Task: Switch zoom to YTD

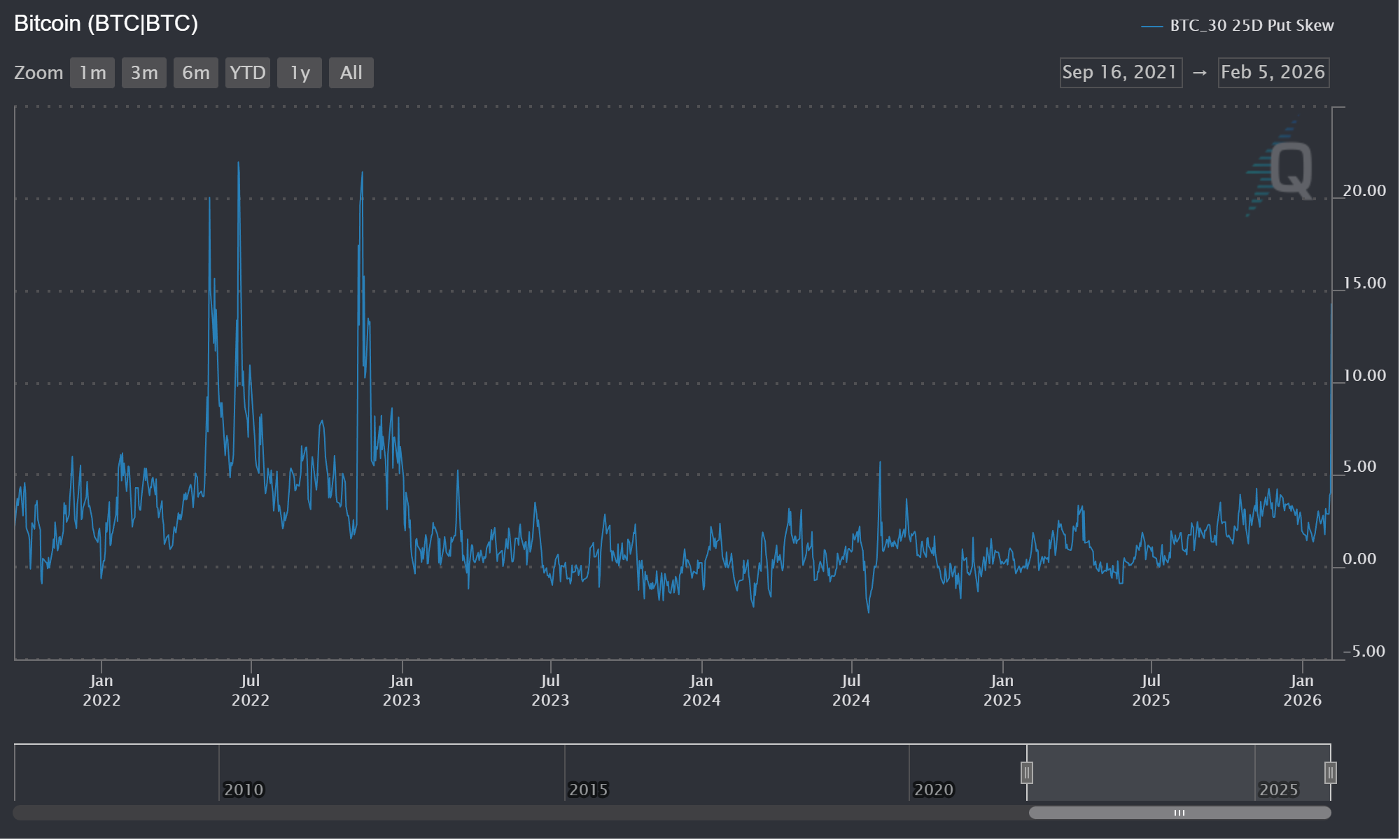Action: point(248,73)
